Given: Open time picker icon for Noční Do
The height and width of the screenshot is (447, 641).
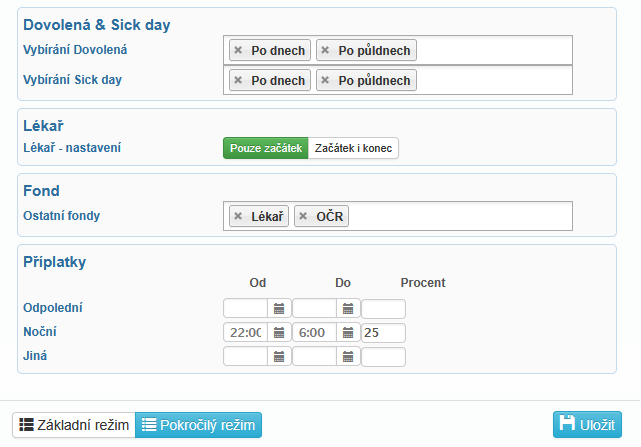Looking at the screenshot, I should point(348,332).
